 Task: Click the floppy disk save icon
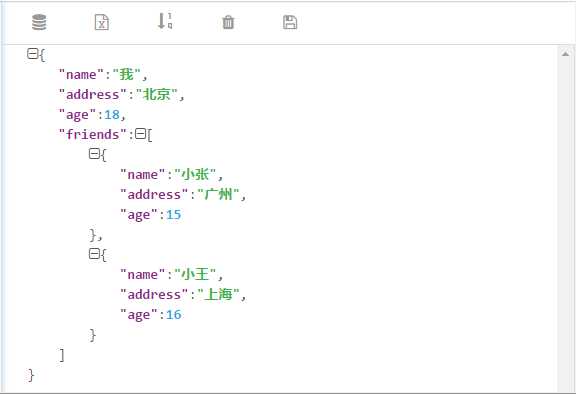pyautogui.click(x=290, y=22)
